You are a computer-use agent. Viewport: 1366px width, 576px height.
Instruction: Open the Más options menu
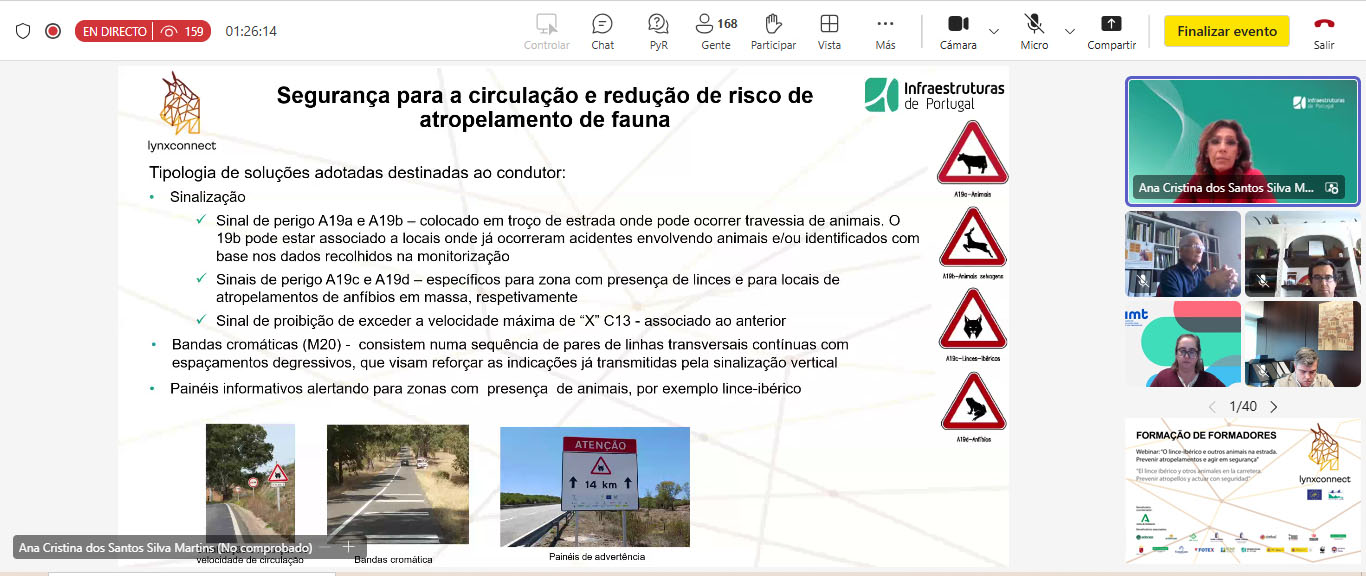point(885,31)
